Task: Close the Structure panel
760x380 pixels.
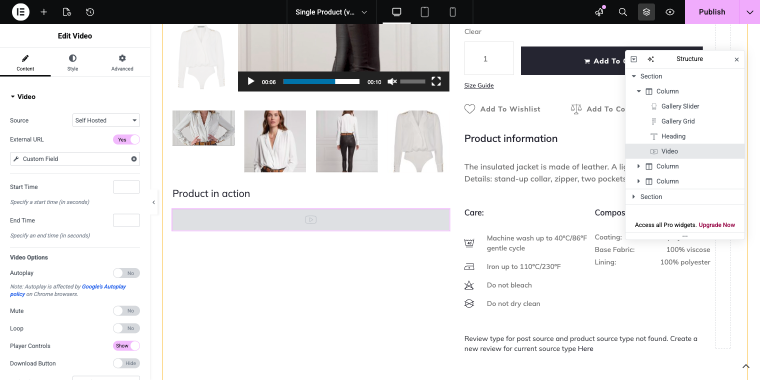Action: 737,60
